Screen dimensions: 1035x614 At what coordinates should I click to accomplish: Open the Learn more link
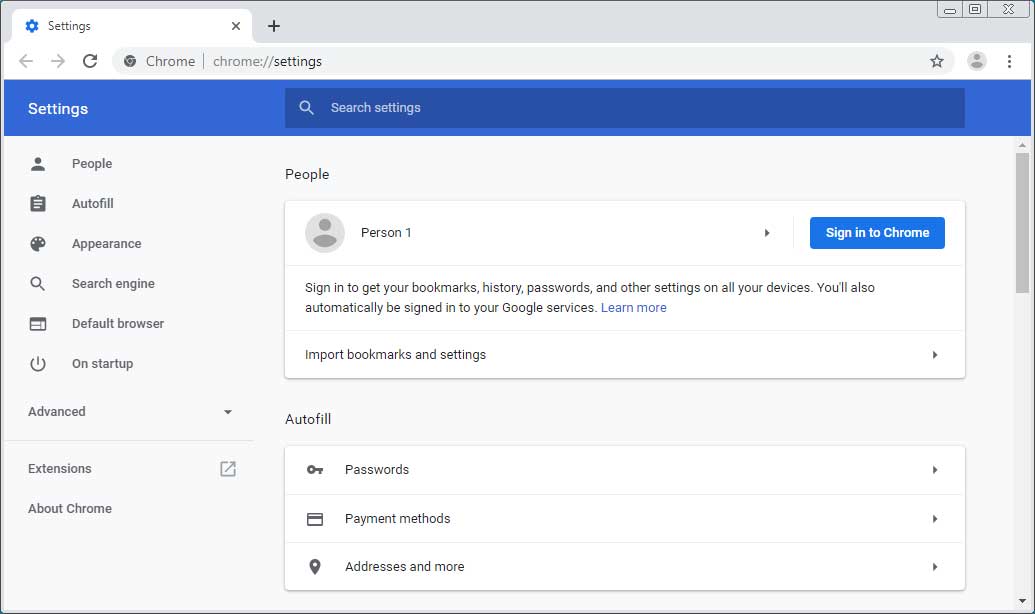(x=634, y=308)
